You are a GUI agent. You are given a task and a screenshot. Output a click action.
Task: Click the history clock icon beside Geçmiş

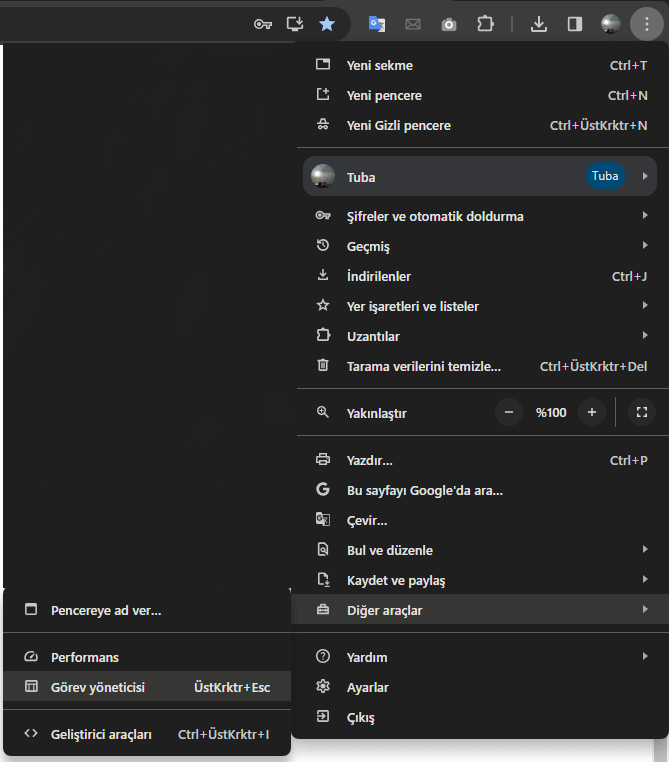pos(323,245)
